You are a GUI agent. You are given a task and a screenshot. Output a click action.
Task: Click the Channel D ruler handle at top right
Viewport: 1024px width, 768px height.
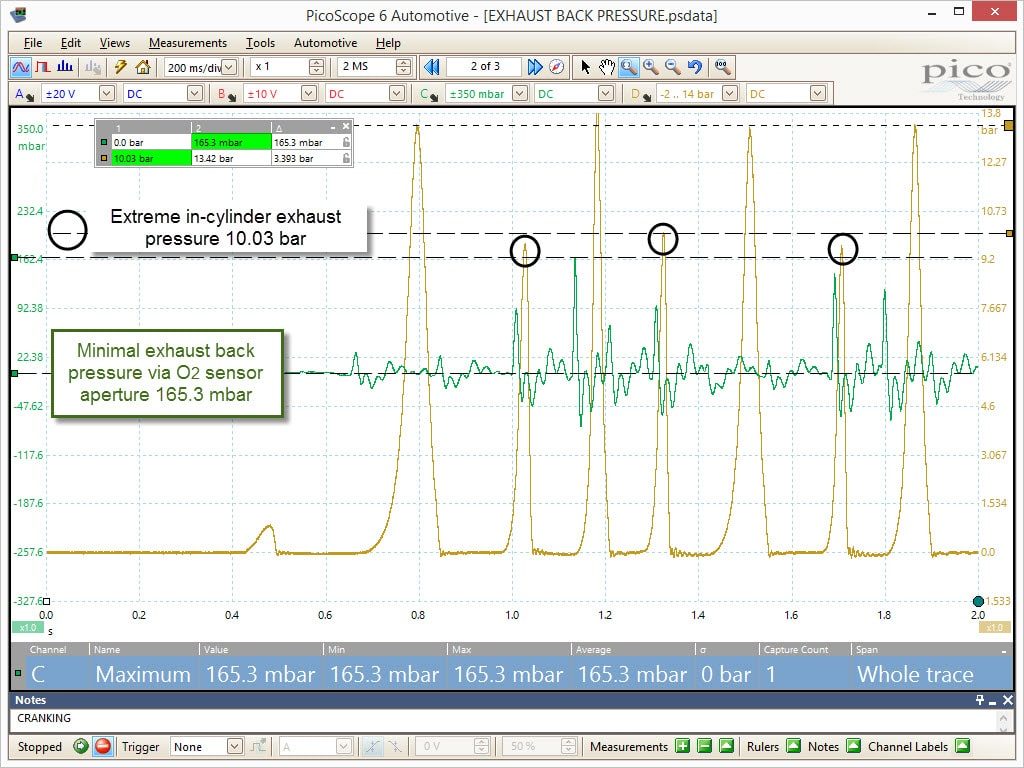coord(1009,125)
